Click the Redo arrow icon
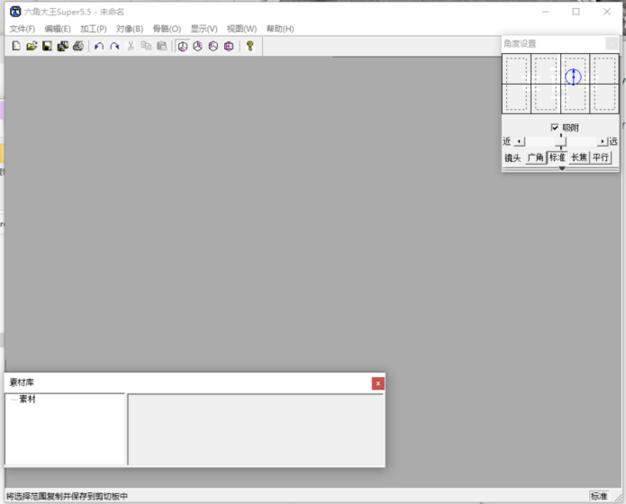 click(114, 46)
